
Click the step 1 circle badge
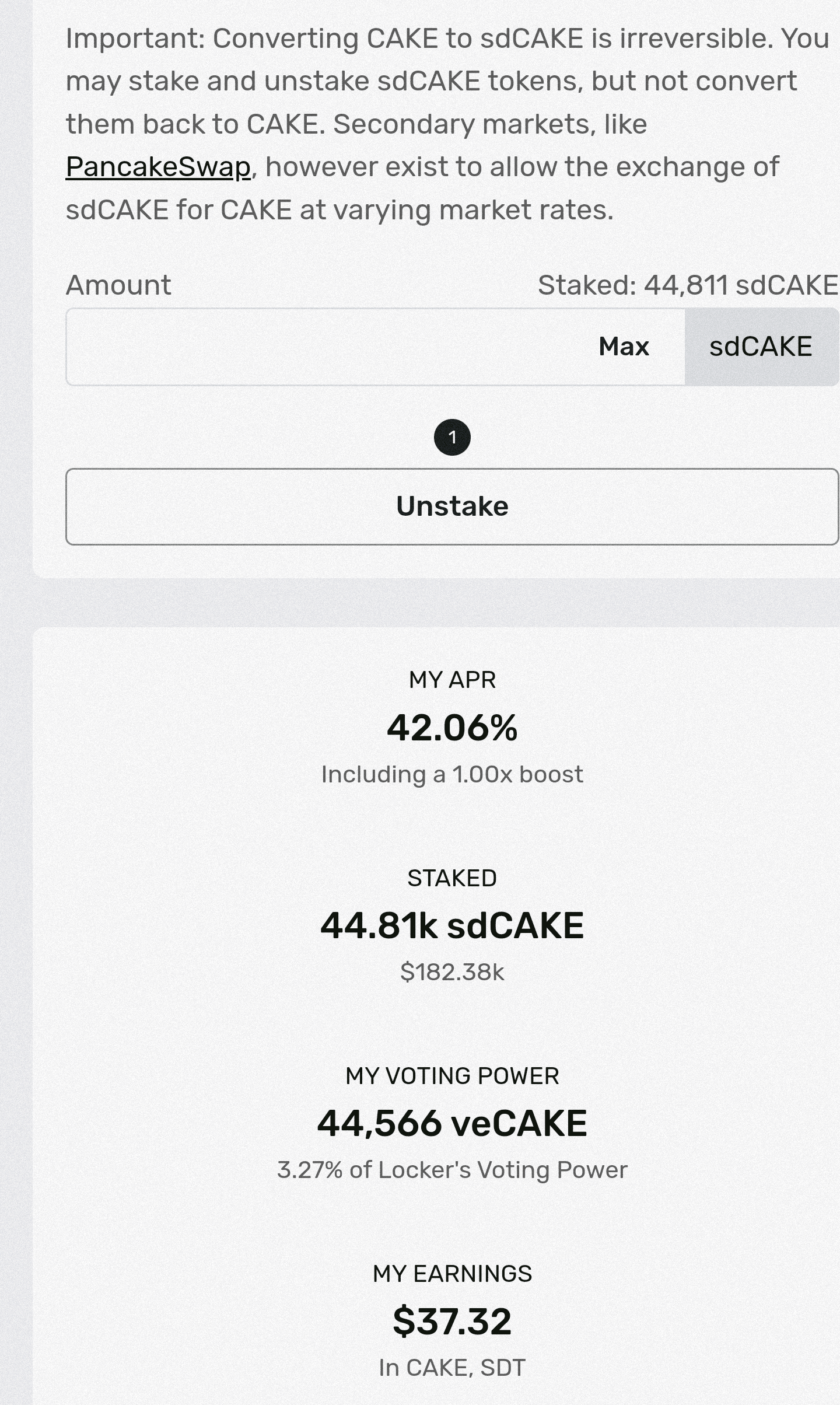pyautogui.click(x=452, y=437)
